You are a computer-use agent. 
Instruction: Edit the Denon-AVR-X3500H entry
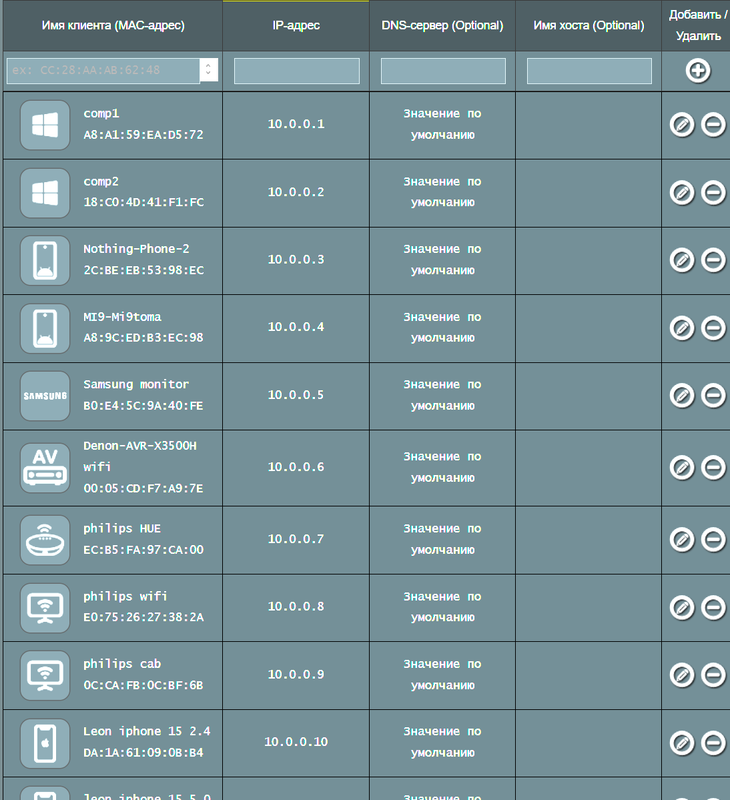(x=682, y=467)
